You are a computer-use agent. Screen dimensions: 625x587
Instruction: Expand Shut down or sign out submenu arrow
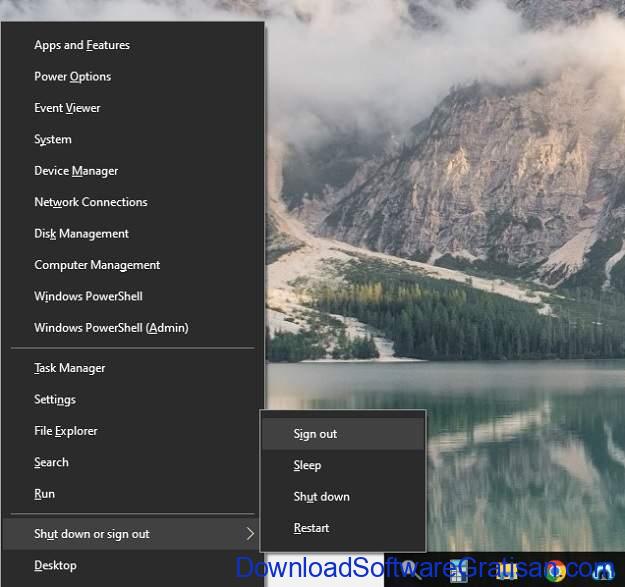[250, 534]
